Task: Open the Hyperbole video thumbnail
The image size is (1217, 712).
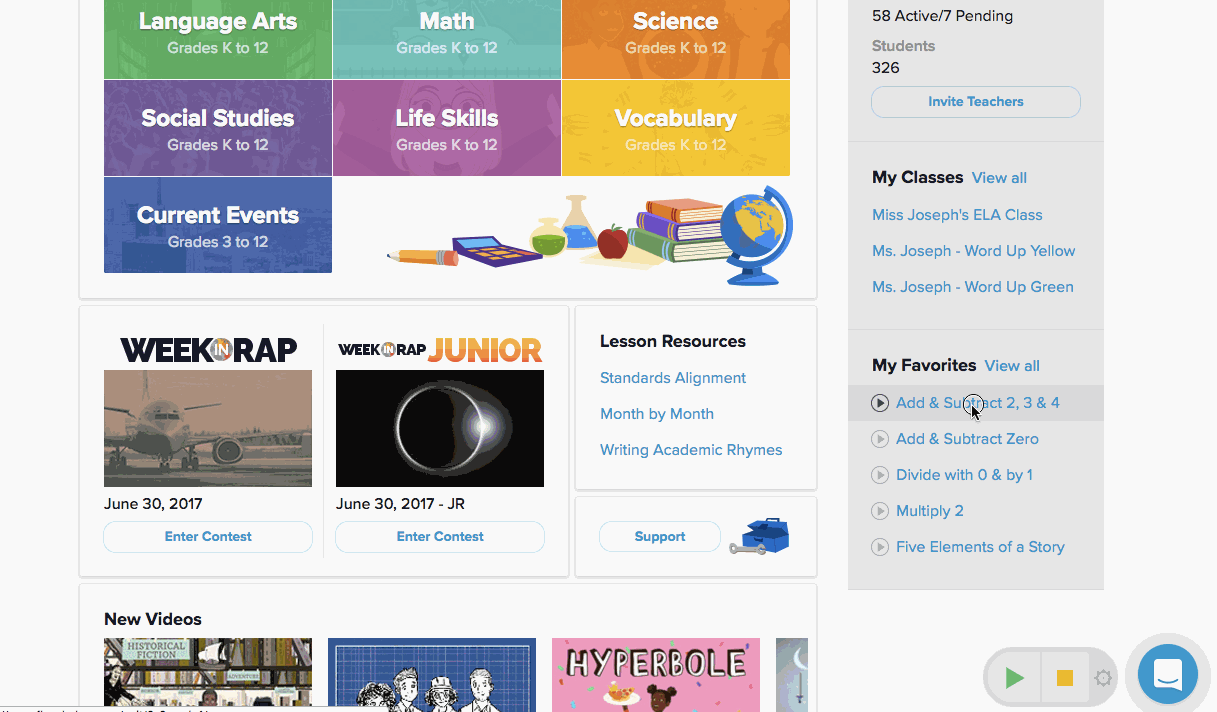Action: [655, 674]
